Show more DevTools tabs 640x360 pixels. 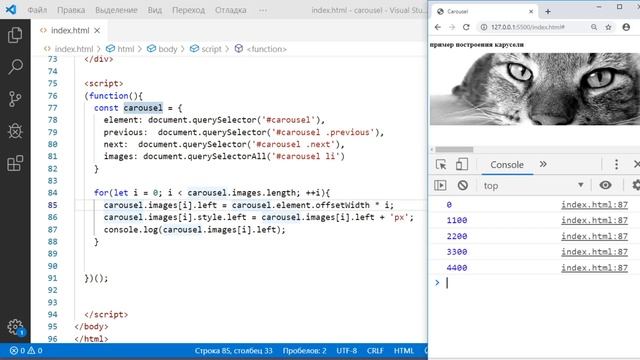(x=543, y=164)
